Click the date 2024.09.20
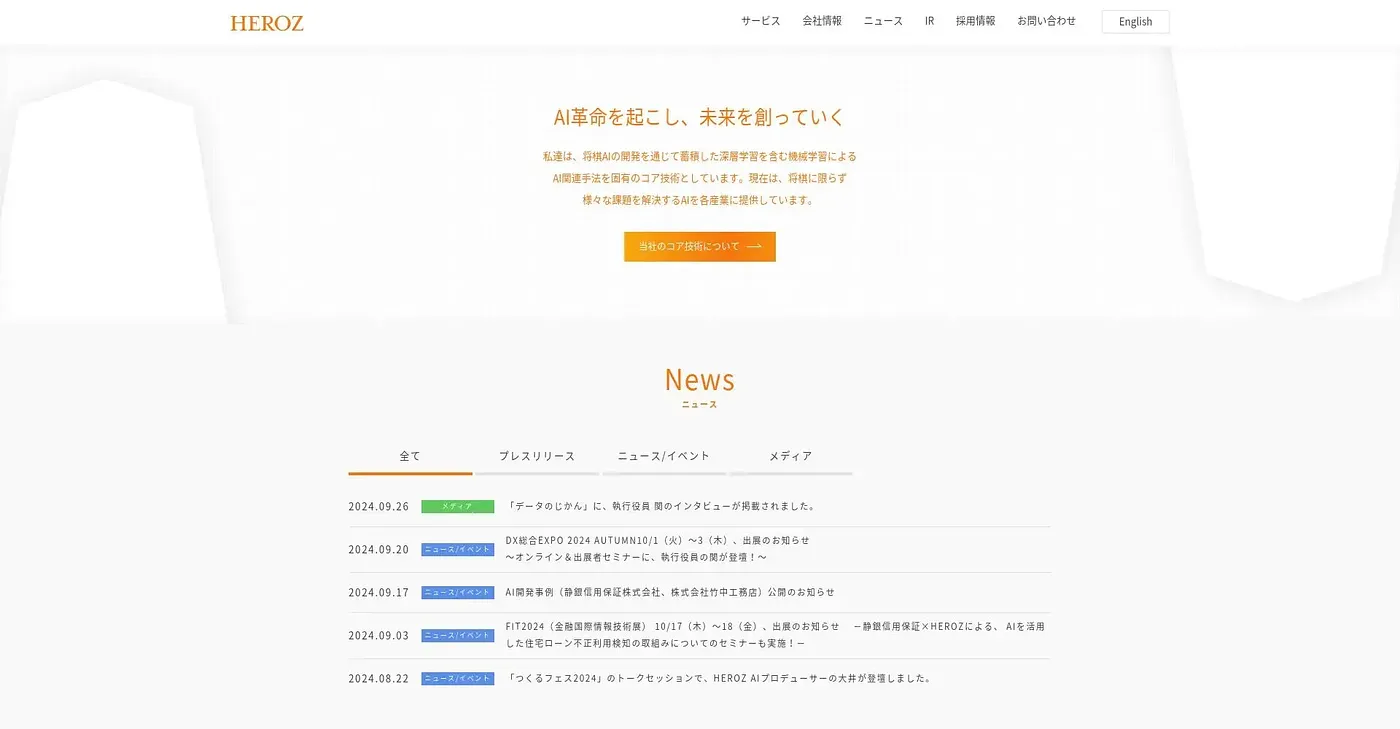 coord(379,550)
